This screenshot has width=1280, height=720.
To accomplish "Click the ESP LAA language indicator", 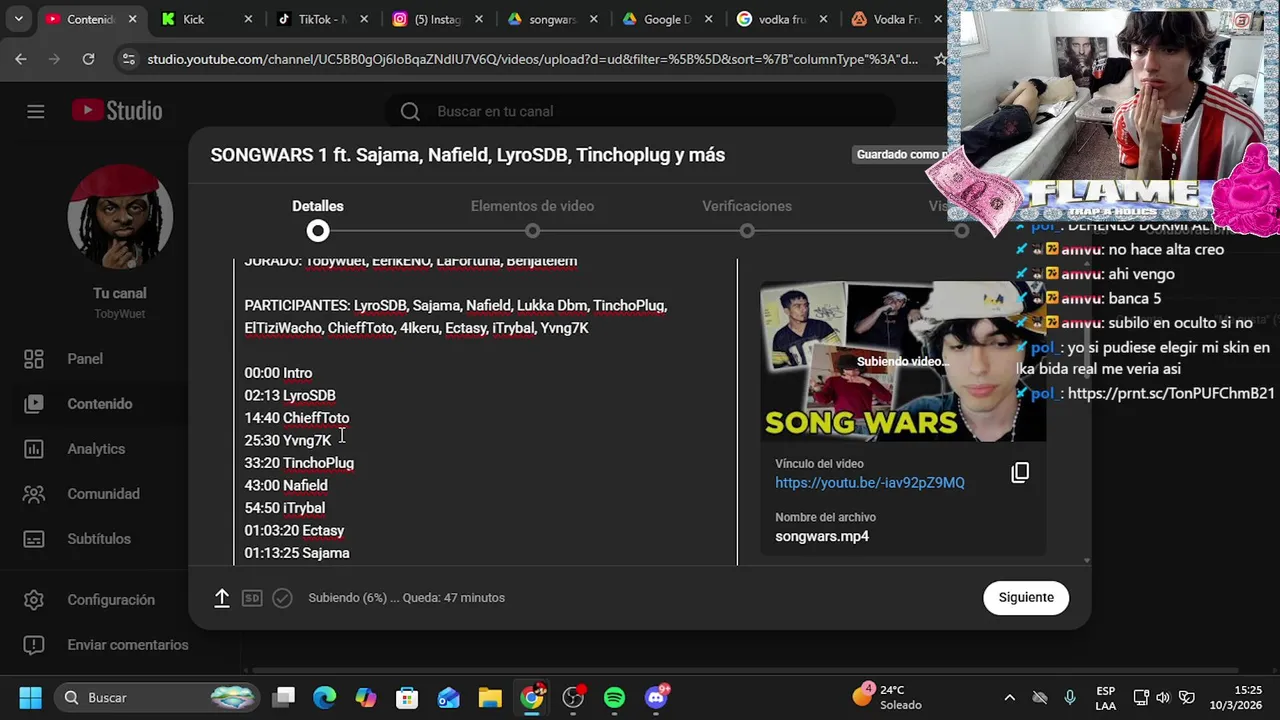I will 1106,697.
